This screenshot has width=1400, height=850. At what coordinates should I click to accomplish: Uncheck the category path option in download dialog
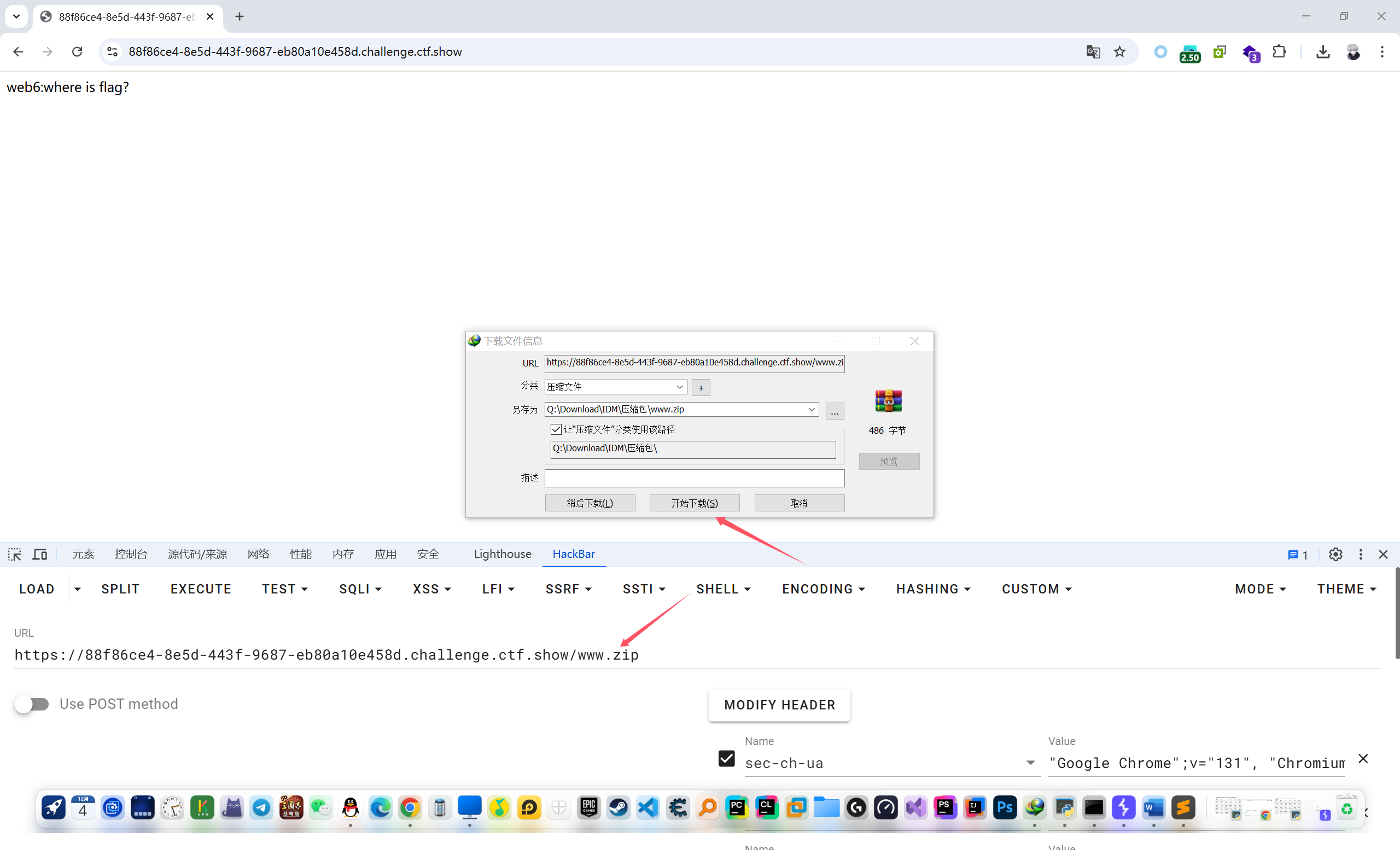click(x=556, y=429)
